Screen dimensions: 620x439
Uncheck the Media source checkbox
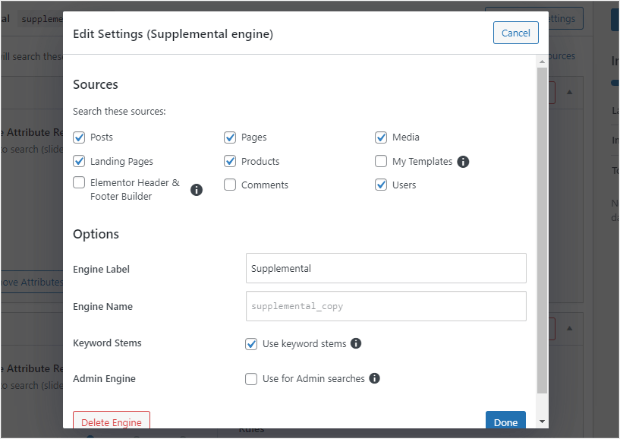(x=381, y=137)
